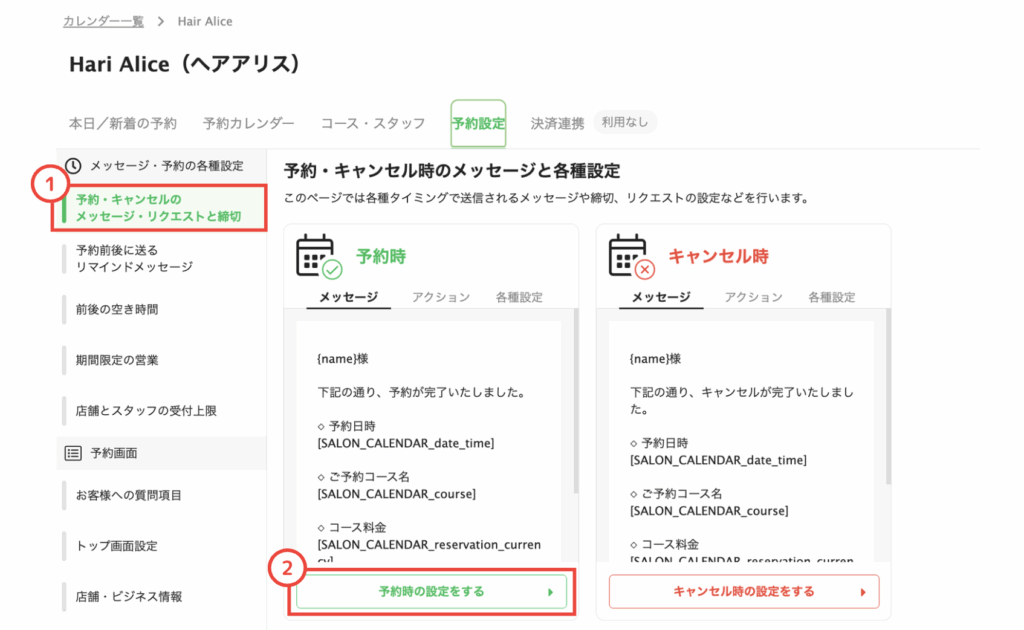Click the calendar X icon for キャンセル時
This screenshot has width=1024, height=630.
coord(631,256)
